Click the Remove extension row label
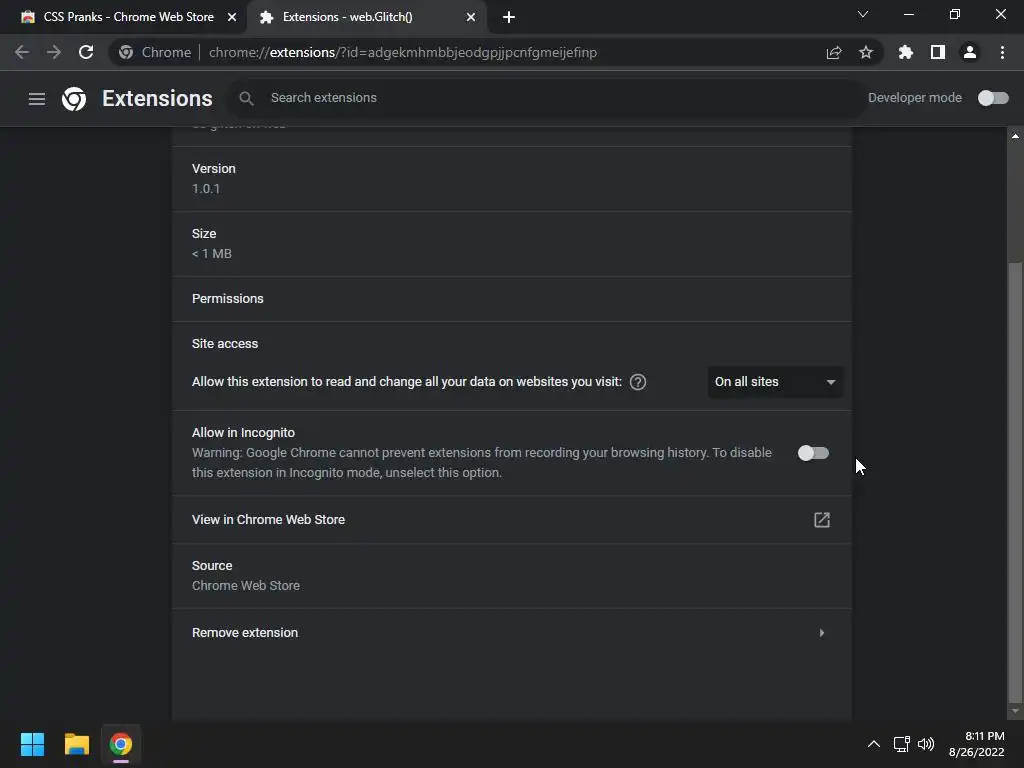 pyautogui.click(x=245, y=633)
